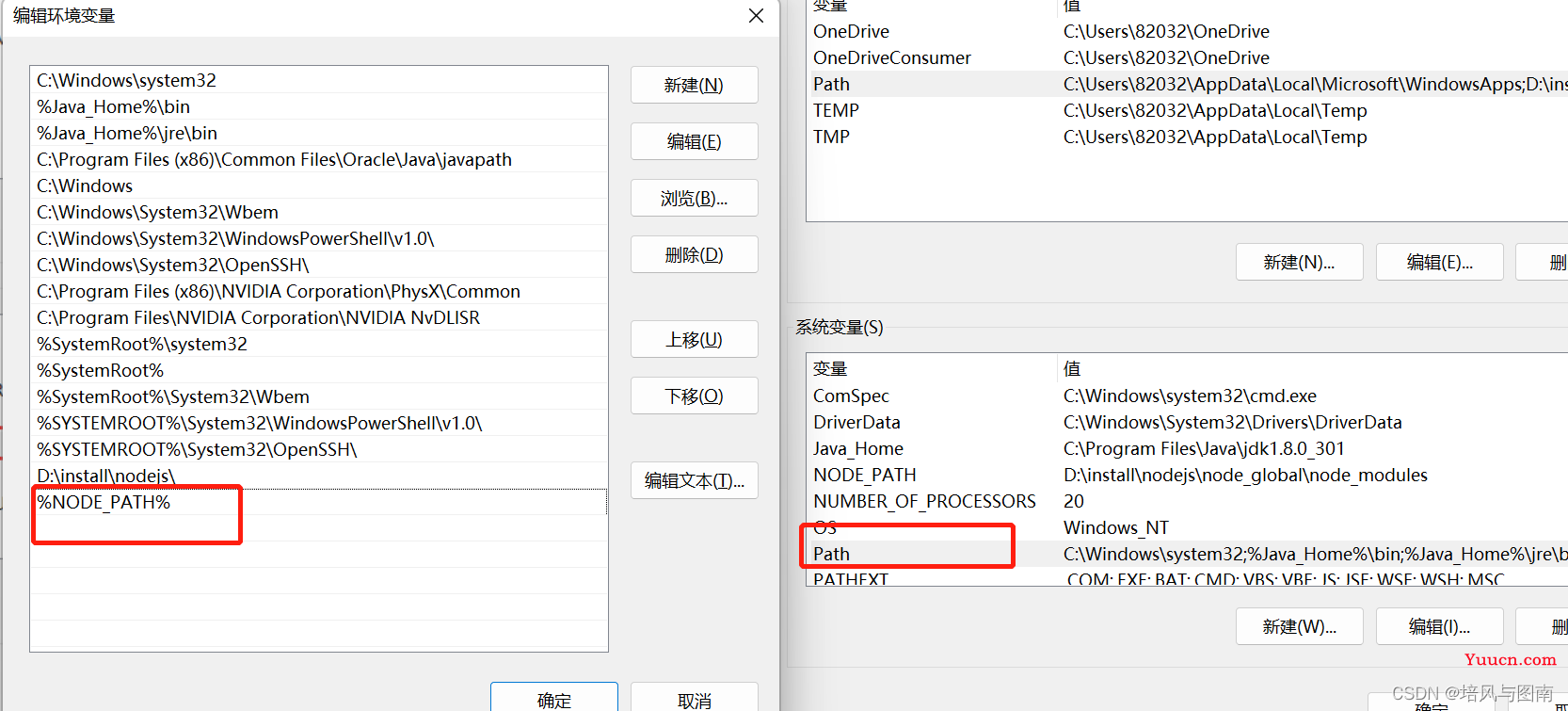Image resolution: width=1568 pixels, height=711 pixels.
Task: Select C:\Windows\System32\WindowsPowerShell\v1.0\ entry
Action: pos(319,238)
